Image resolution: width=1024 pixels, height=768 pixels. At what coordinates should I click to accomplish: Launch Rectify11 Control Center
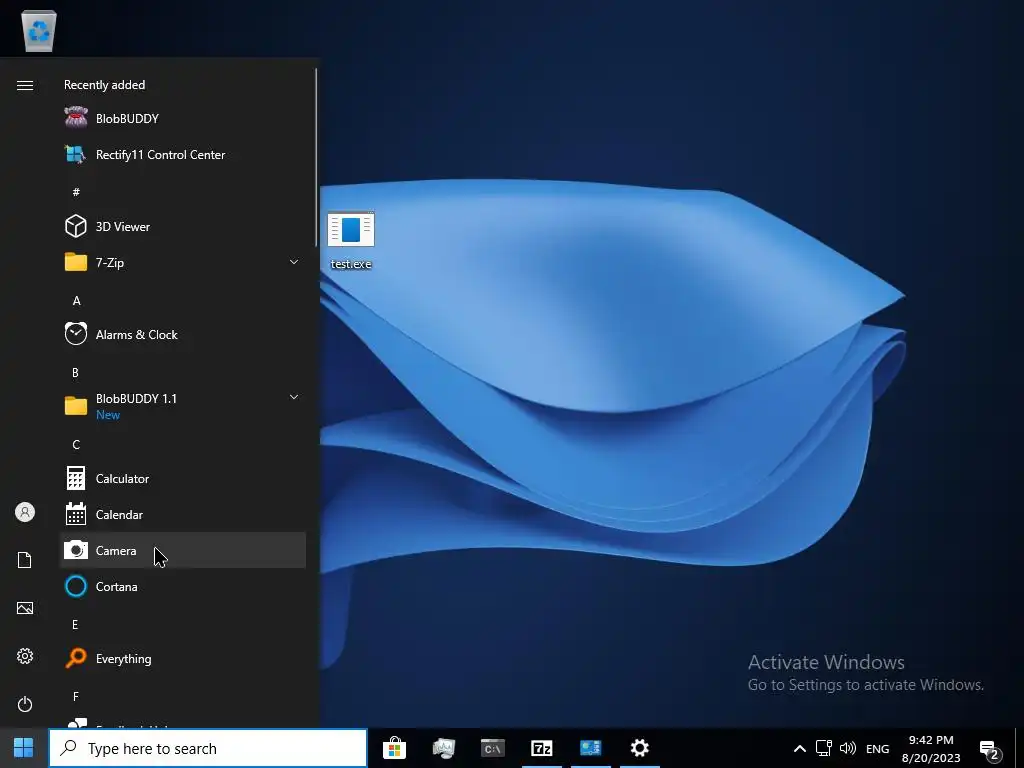click(183, 155)
